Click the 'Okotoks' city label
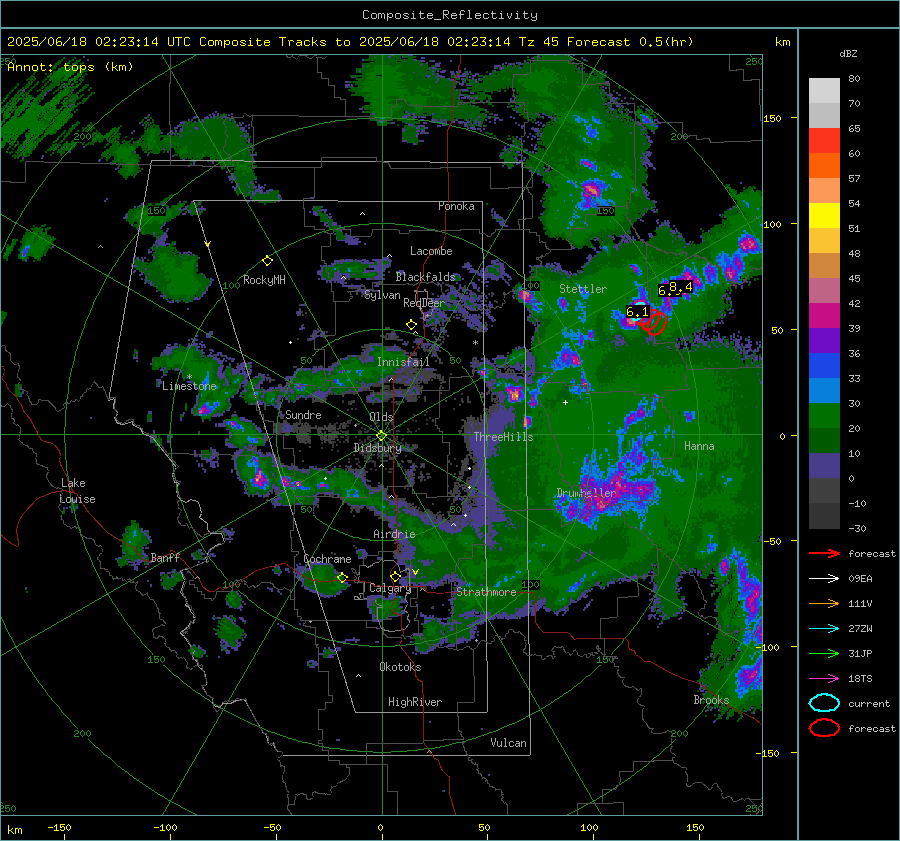 (400, 667)
